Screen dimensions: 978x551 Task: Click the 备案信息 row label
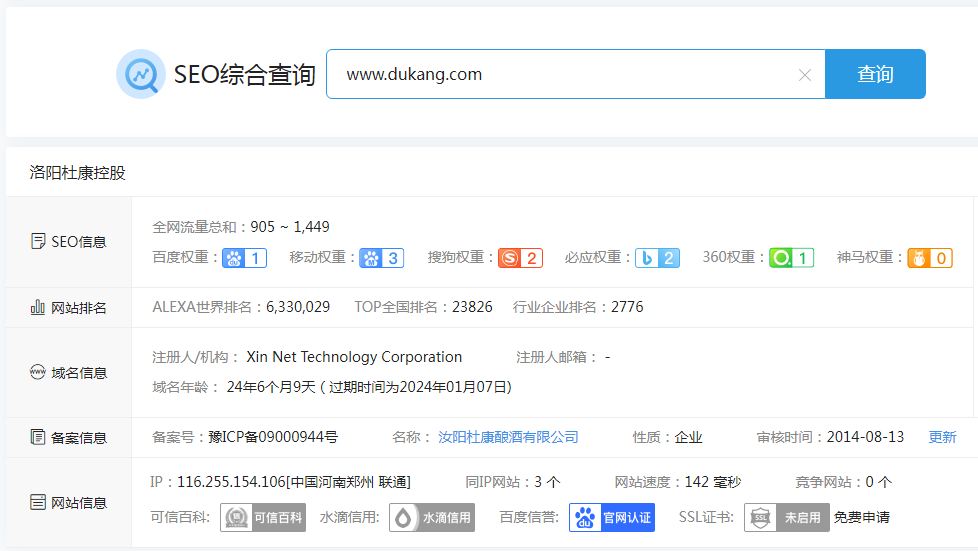(x=79, y=437)
